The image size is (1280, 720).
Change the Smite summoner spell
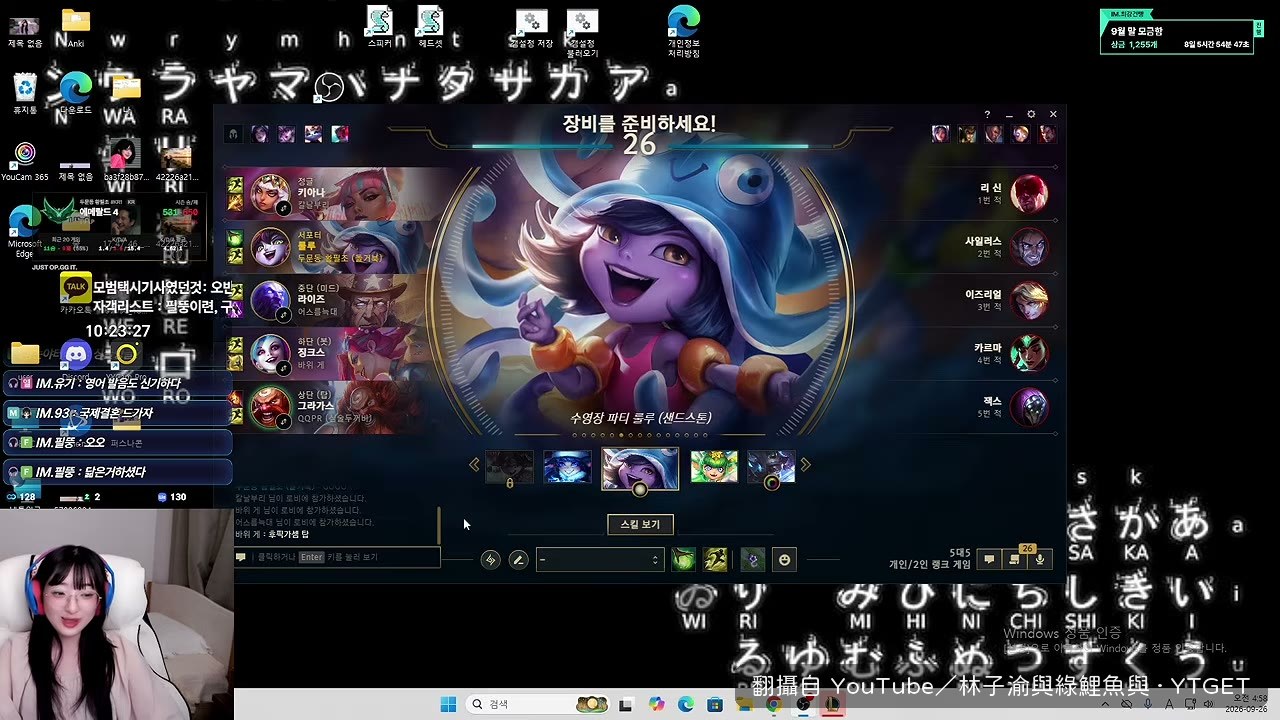click(x=683, y=560)
